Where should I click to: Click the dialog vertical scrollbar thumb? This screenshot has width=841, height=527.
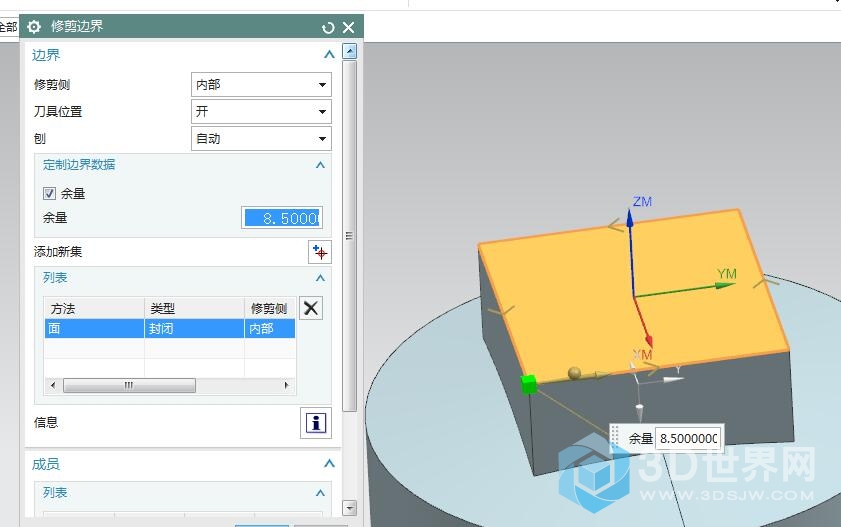(x=349, y=236)
